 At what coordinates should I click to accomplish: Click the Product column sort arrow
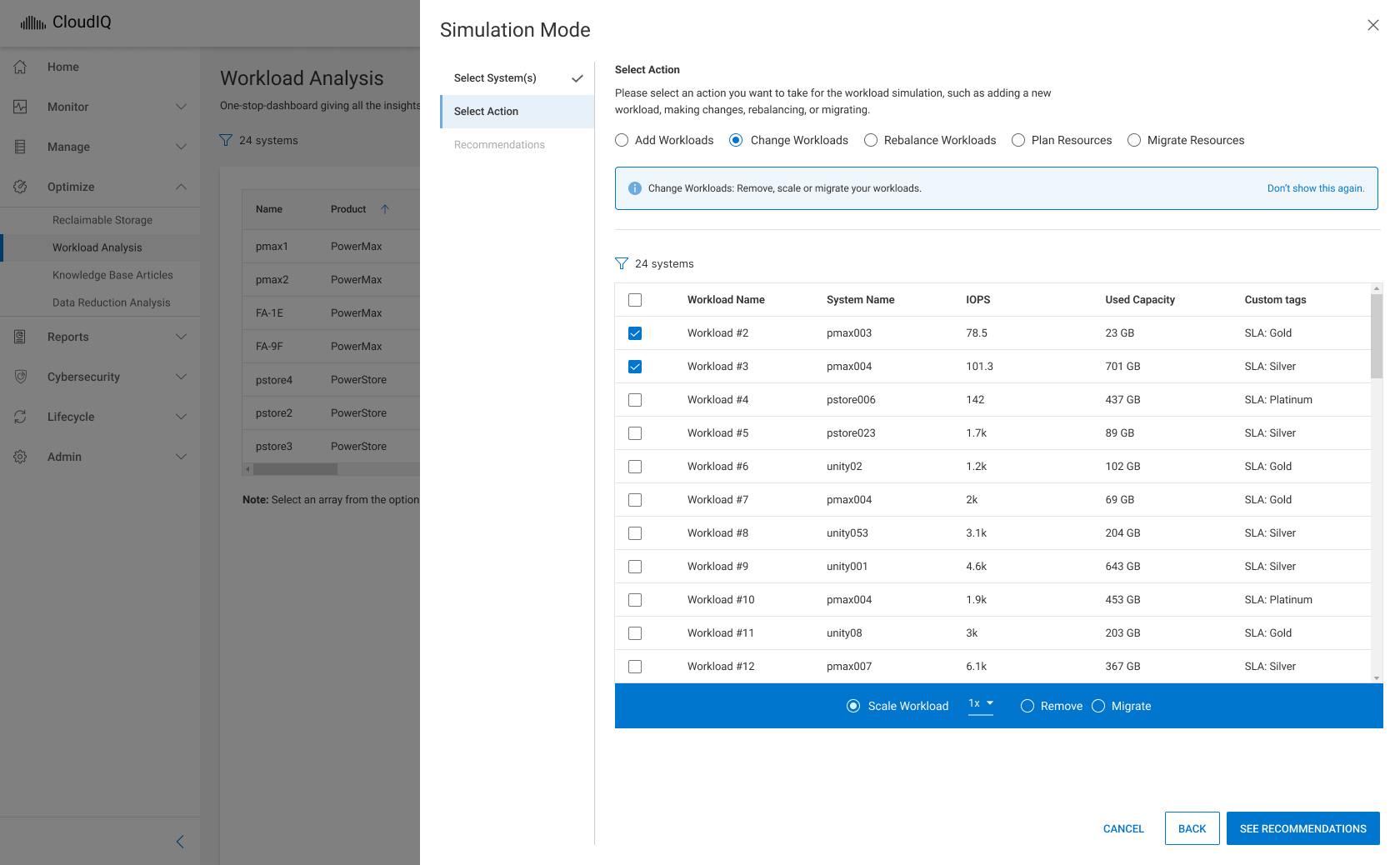385,209
